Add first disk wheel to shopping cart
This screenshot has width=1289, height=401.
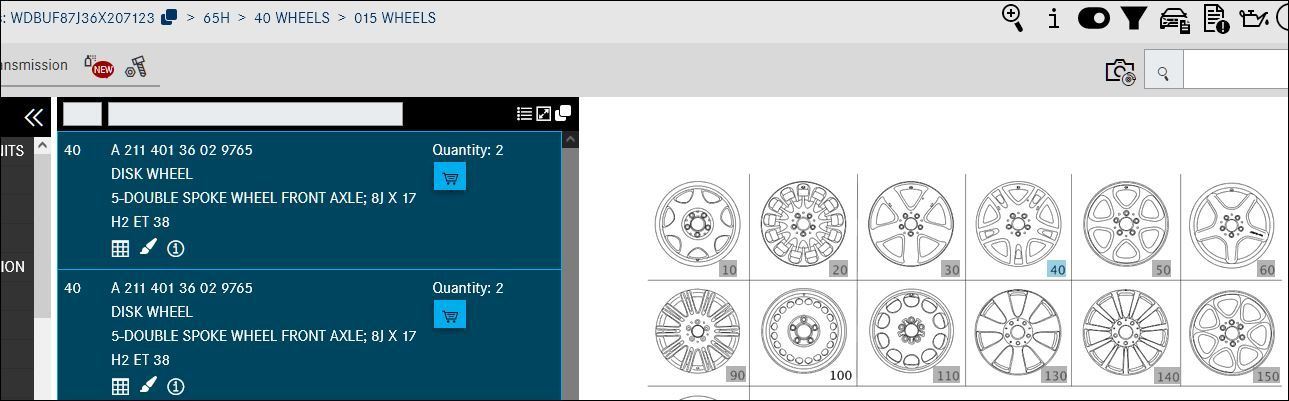[450, 178]
